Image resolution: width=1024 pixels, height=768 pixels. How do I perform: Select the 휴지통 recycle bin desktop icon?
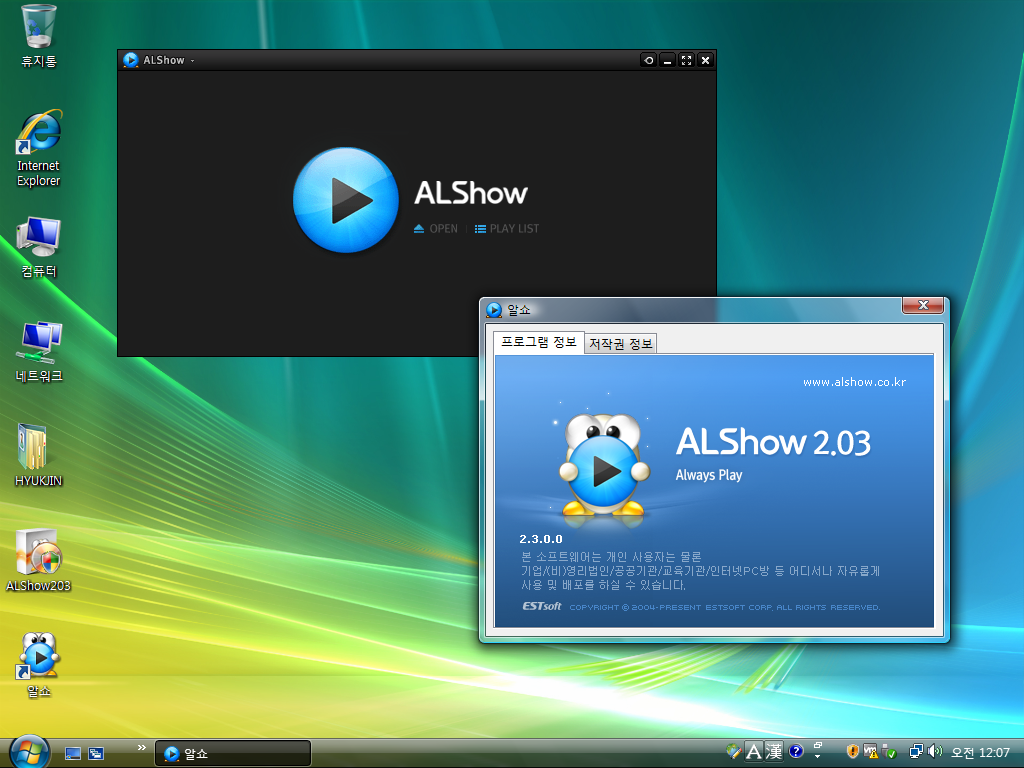click(39, 37)
